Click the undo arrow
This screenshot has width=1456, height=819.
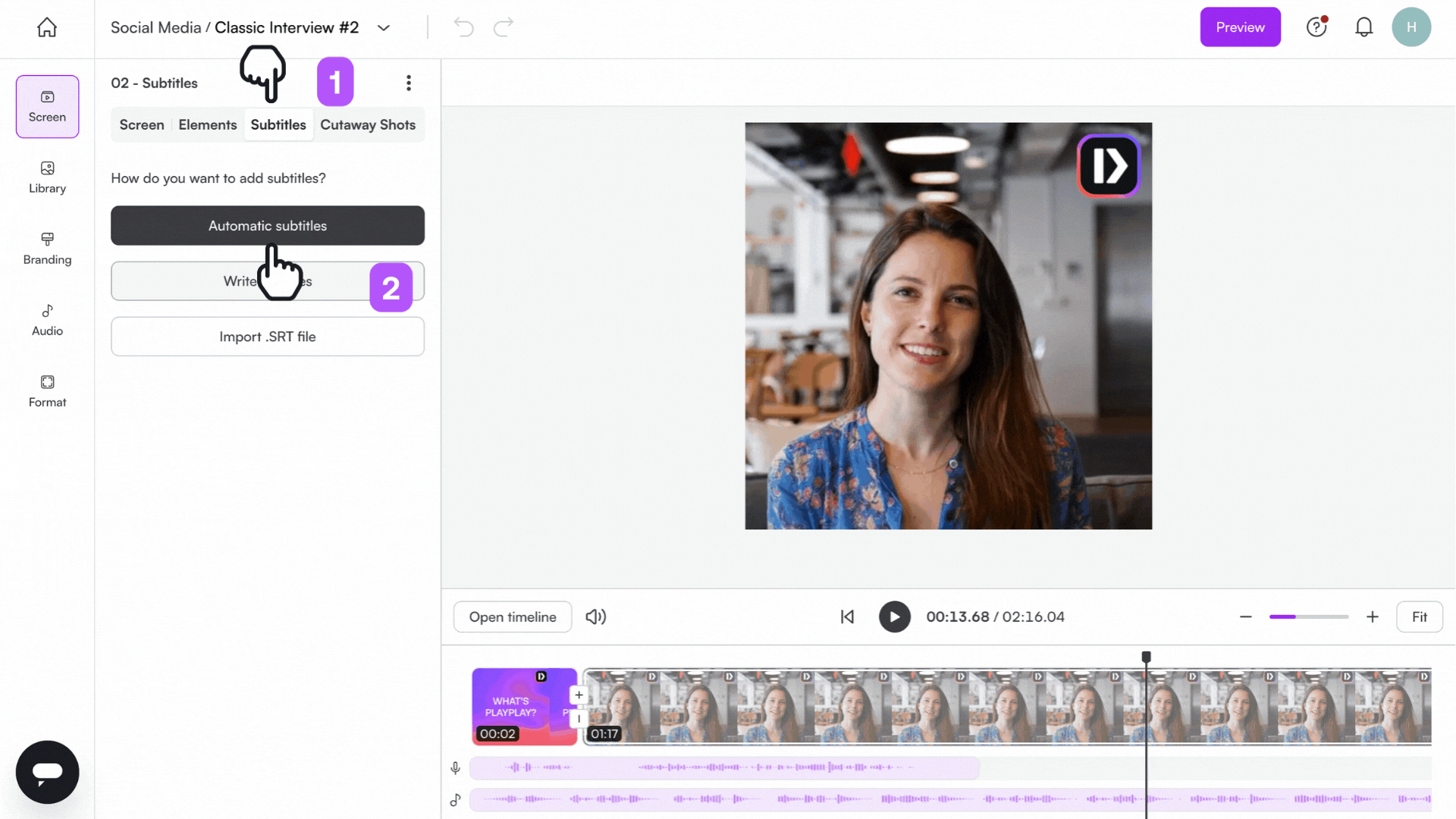pos(463,27)
